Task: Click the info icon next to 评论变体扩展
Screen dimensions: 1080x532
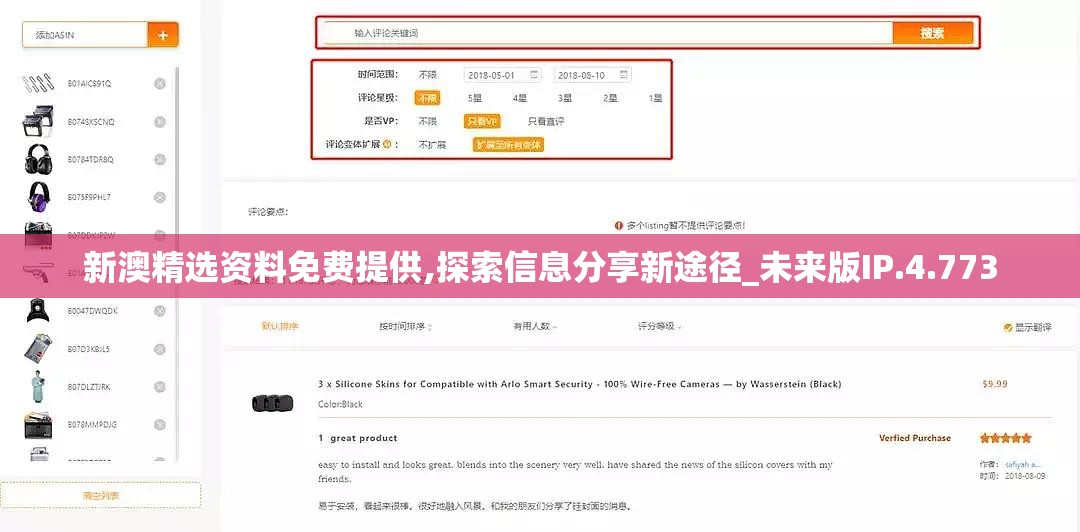Action: coord(386,145)
